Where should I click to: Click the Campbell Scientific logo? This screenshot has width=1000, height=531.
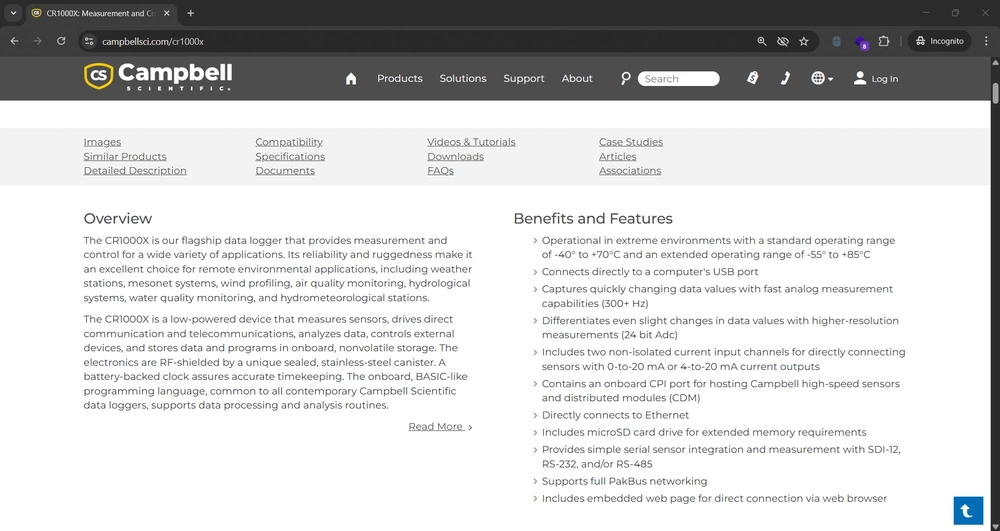(x=158, y=77)
